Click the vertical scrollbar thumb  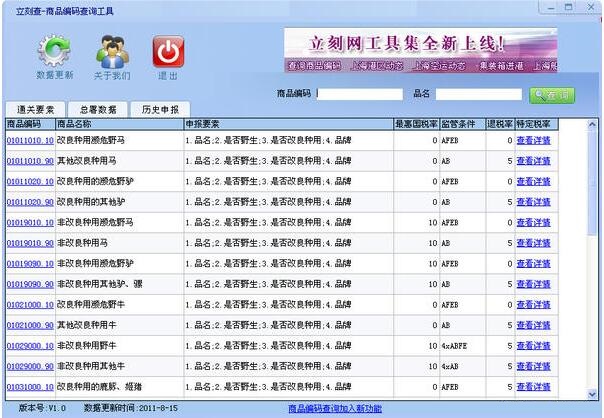tap(592, 183)
